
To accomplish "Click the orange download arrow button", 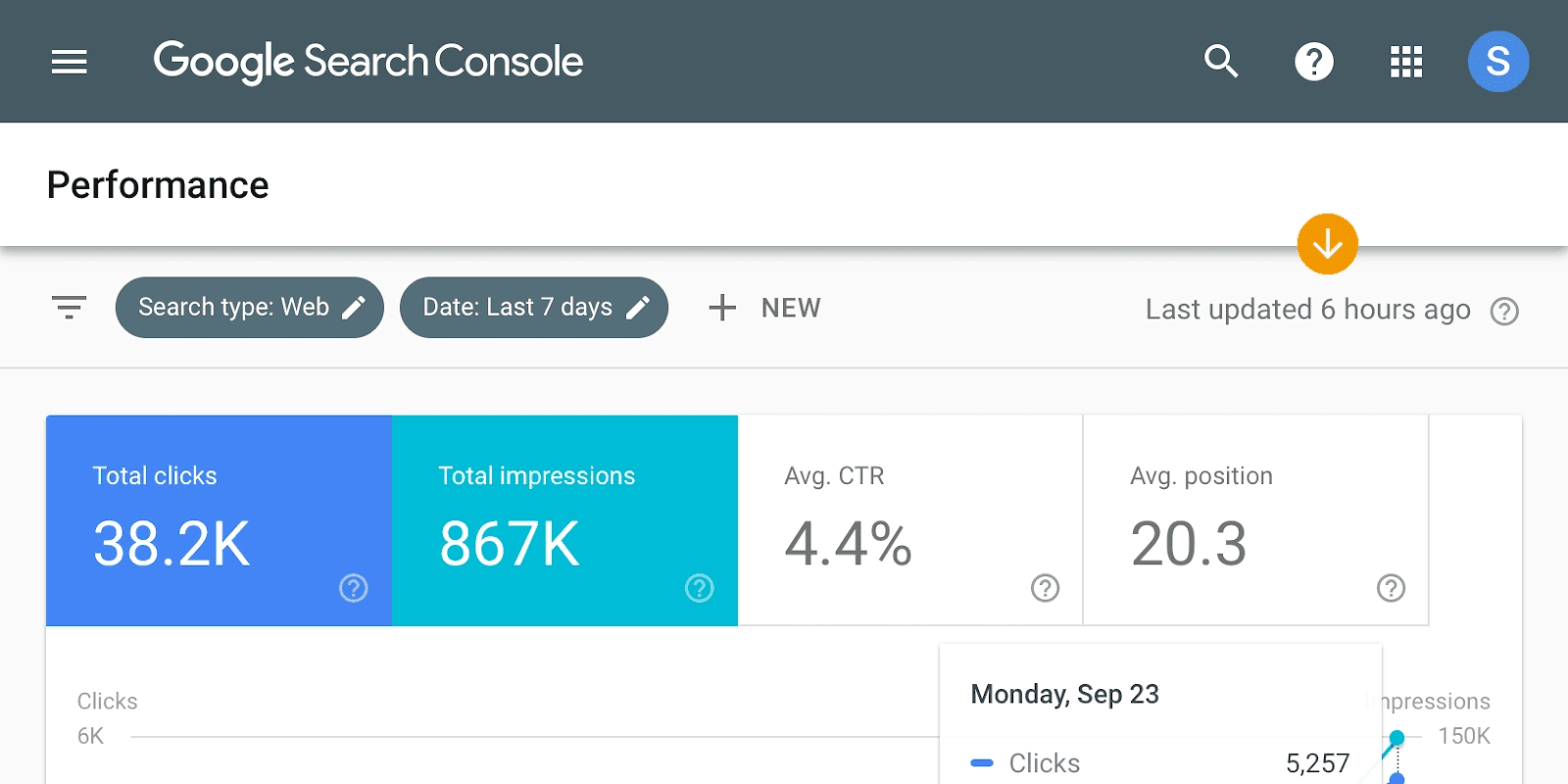I will [1327, 244].
